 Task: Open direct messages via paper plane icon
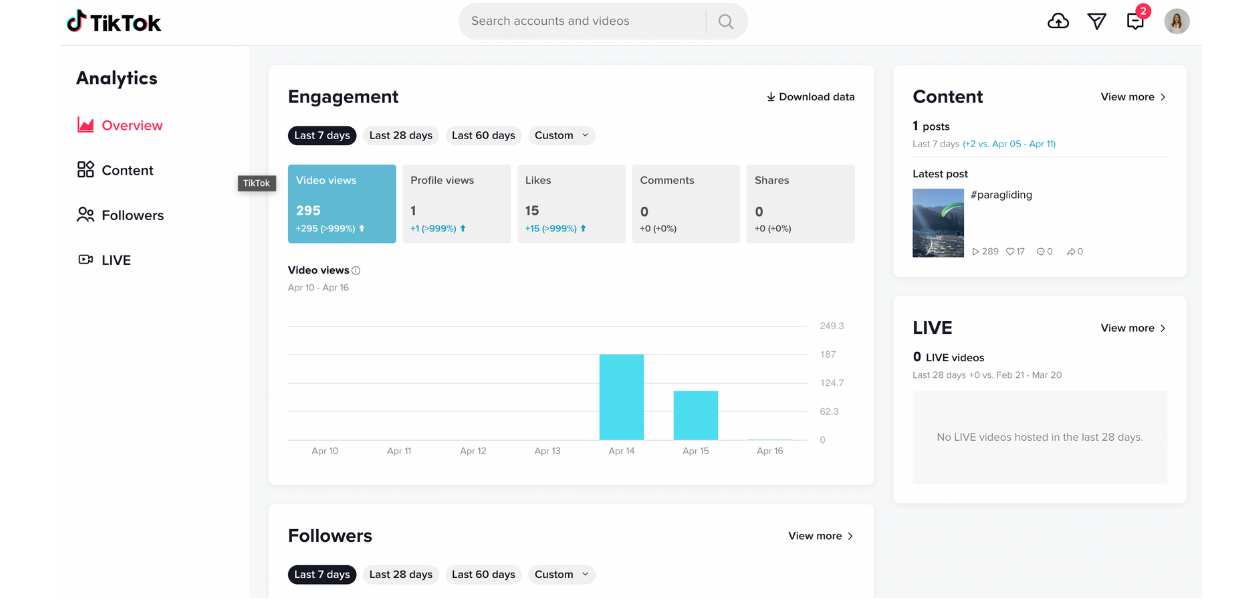coord(1096,20)
